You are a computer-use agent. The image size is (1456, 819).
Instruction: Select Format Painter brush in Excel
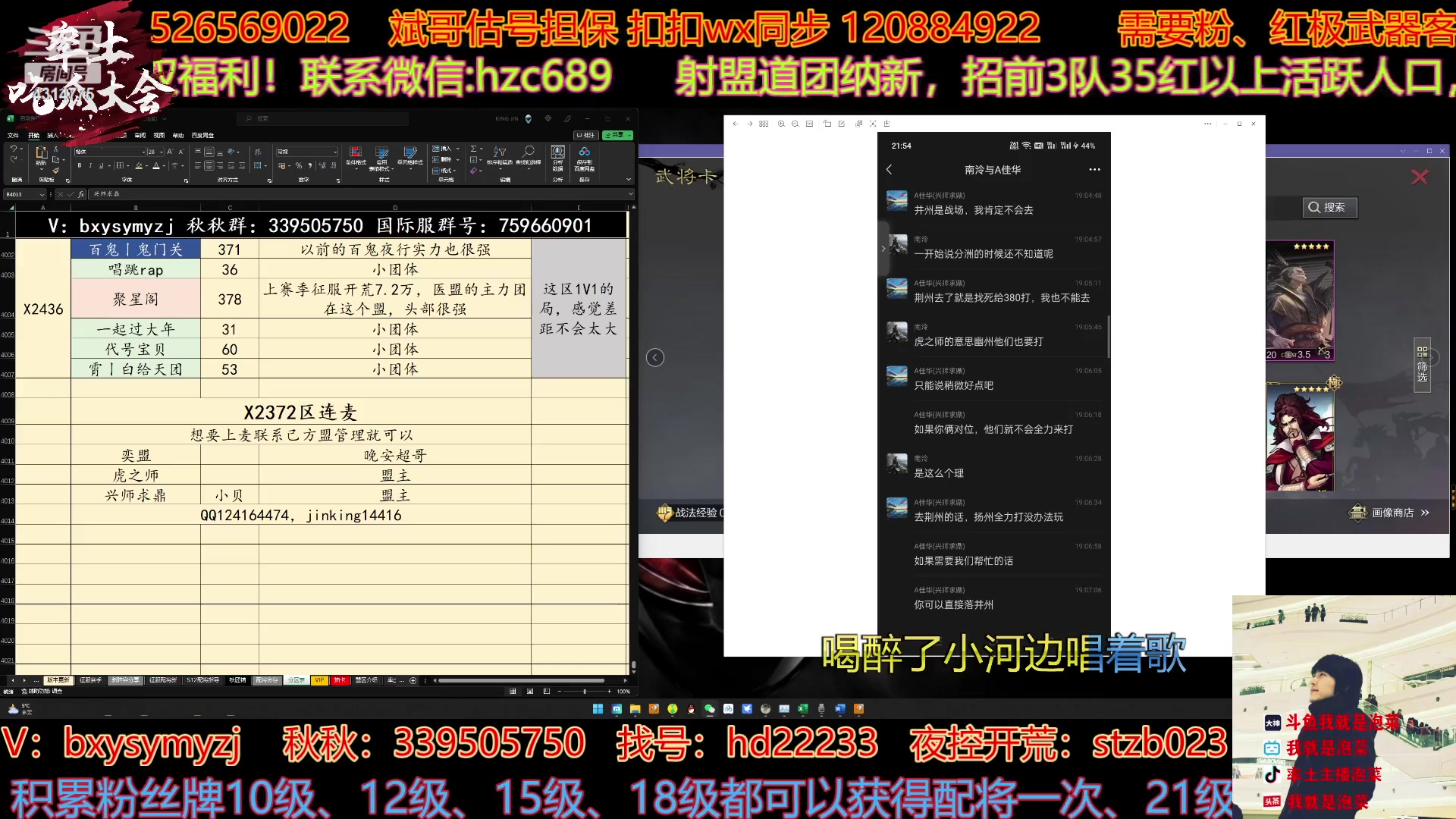coord(56,171)
